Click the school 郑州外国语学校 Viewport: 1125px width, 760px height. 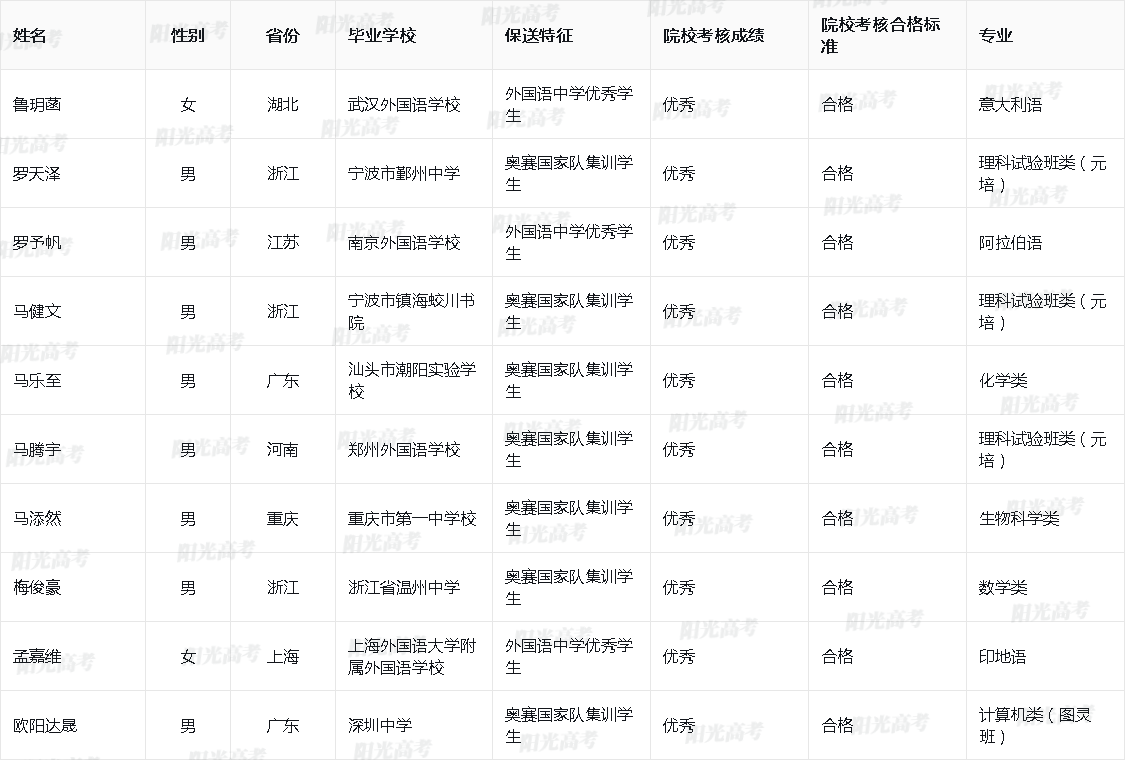(404, 450)
